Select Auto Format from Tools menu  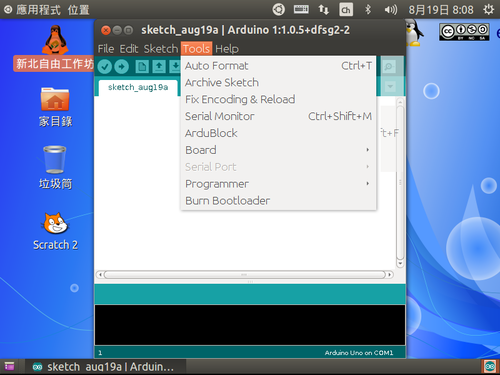click(x=278, y=66)
